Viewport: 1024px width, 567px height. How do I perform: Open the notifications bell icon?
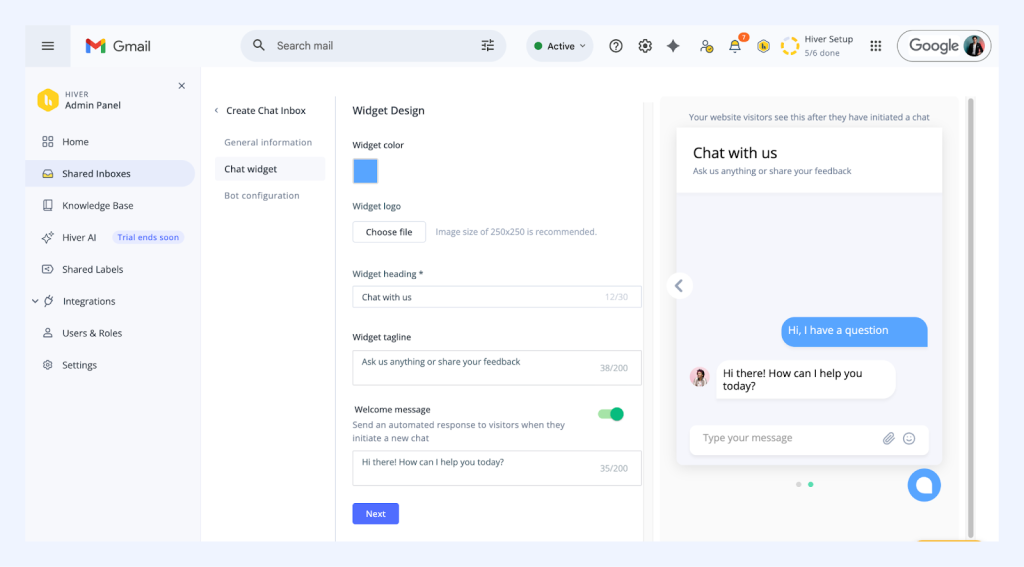[x=735, y=46]
